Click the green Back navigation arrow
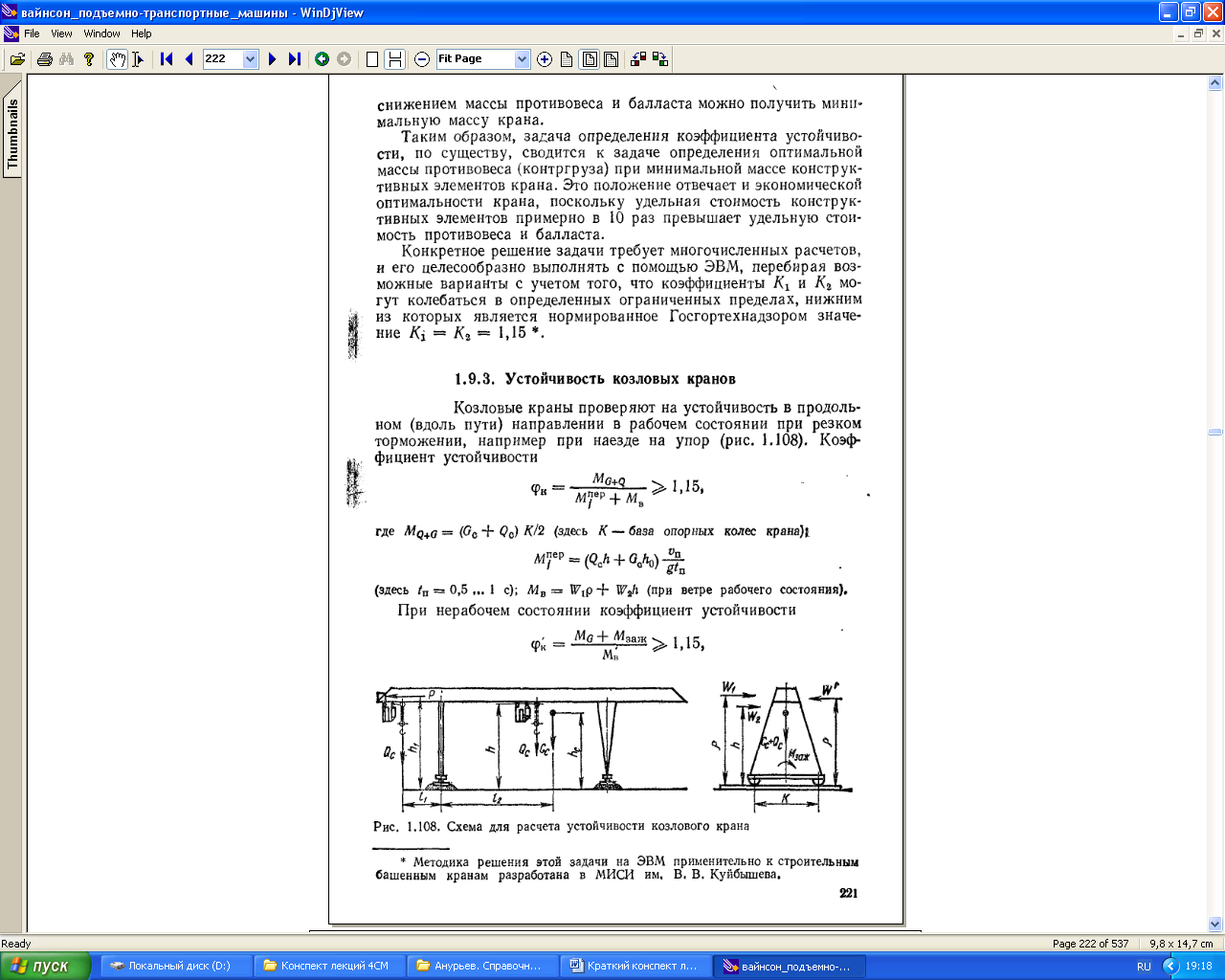Screen dimensions: 1225x980 (x=322, y=59)
